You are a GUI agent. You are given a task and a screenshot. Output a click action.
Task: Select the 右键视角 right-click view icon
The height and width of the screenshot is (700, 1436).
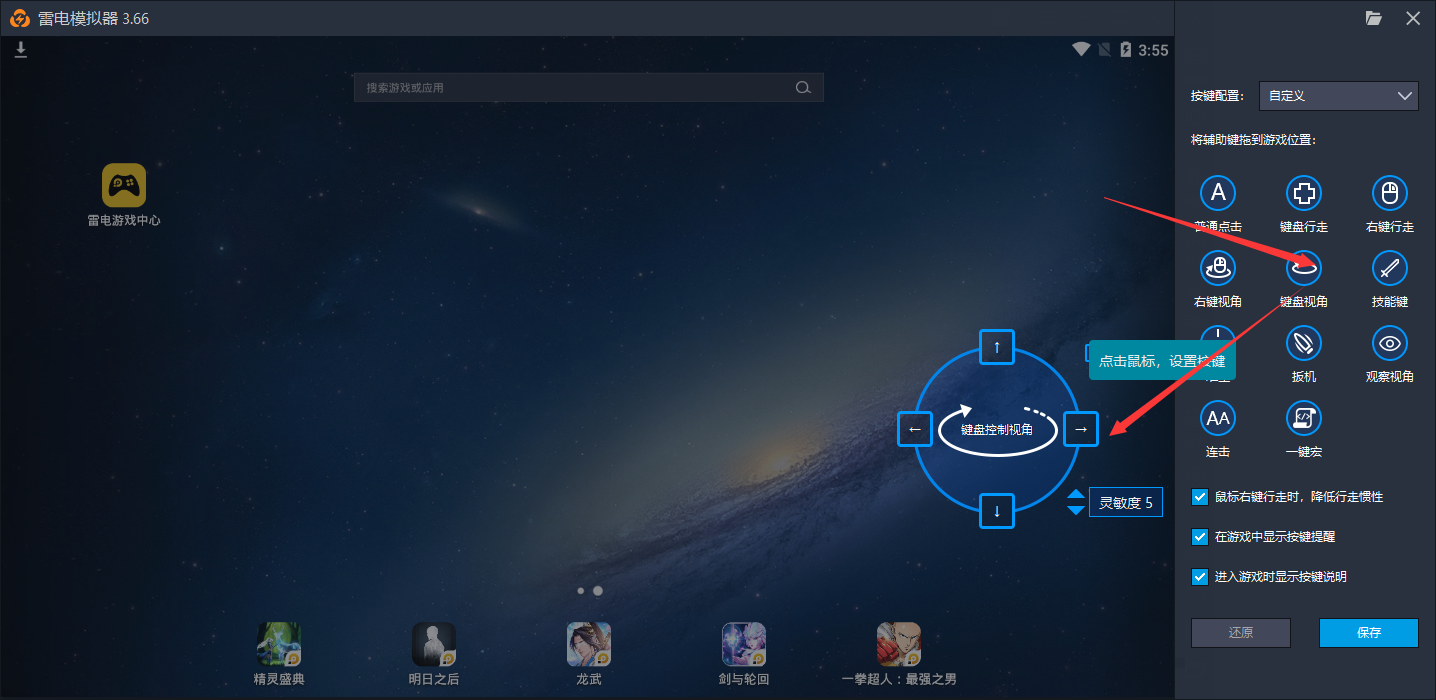pyautogui.click(x=1217, y=268)
